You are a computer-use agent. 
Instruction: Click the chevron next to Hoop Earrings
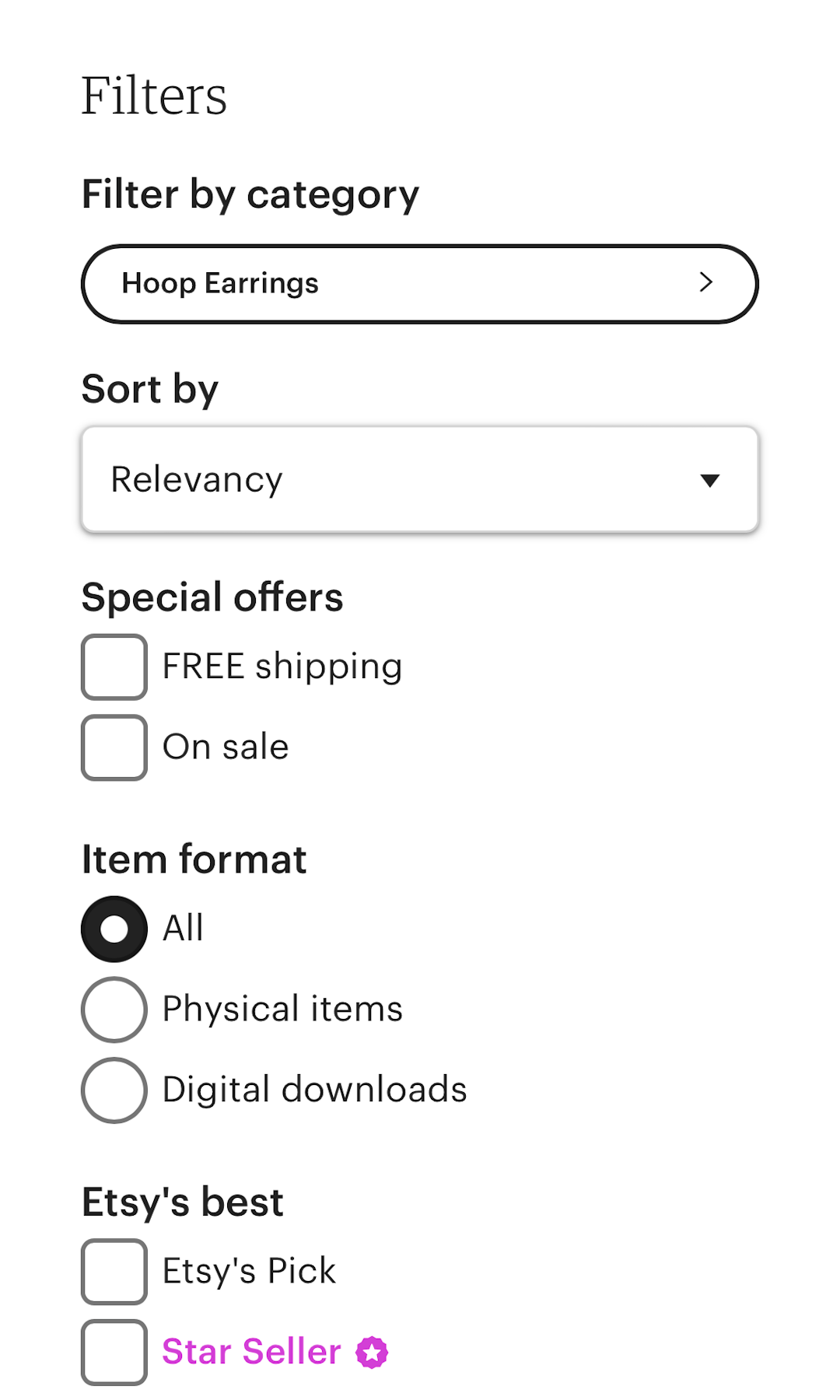706,283
